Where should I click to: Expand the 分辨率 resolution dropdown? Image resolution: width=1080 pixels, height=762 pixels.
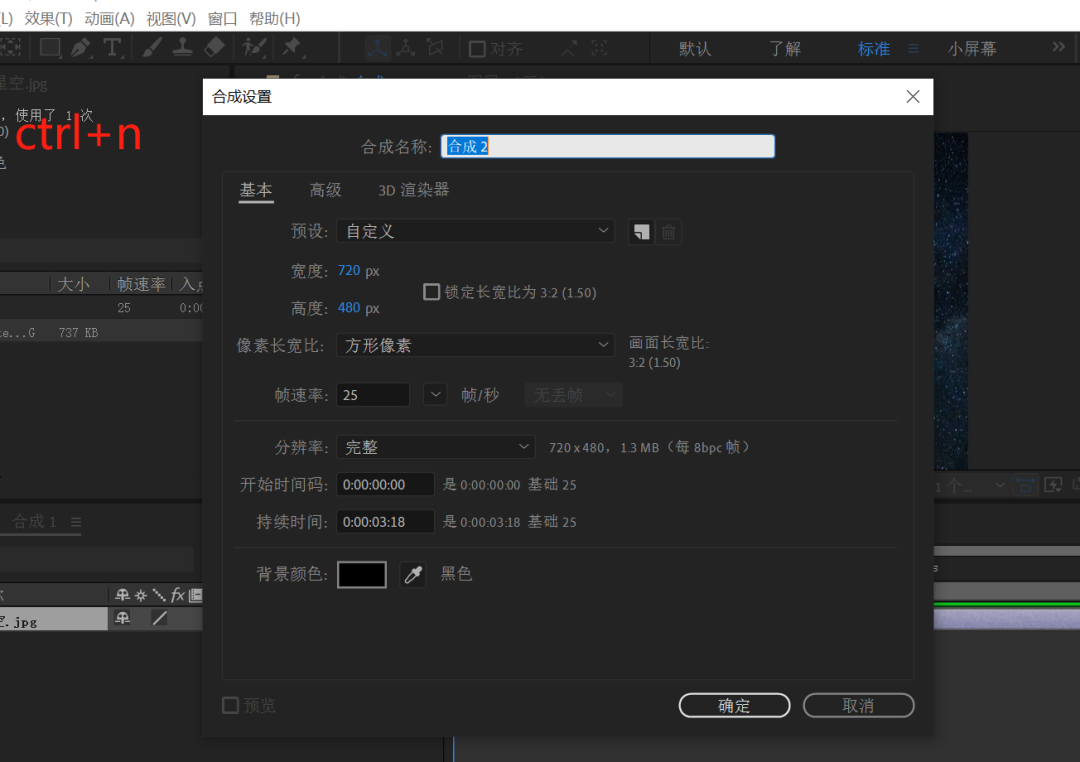tap(435, 447)
